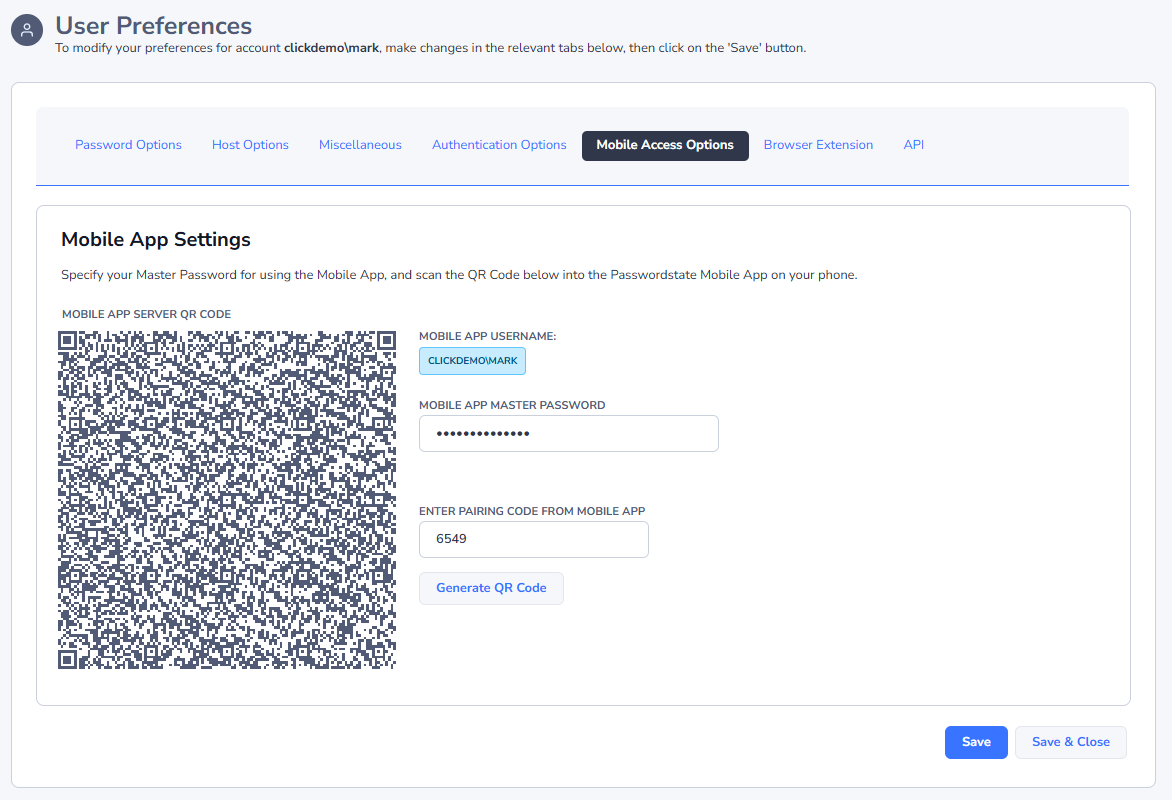
Task: Select the Mobile Access Options tab
Action: tap(665, 145)
